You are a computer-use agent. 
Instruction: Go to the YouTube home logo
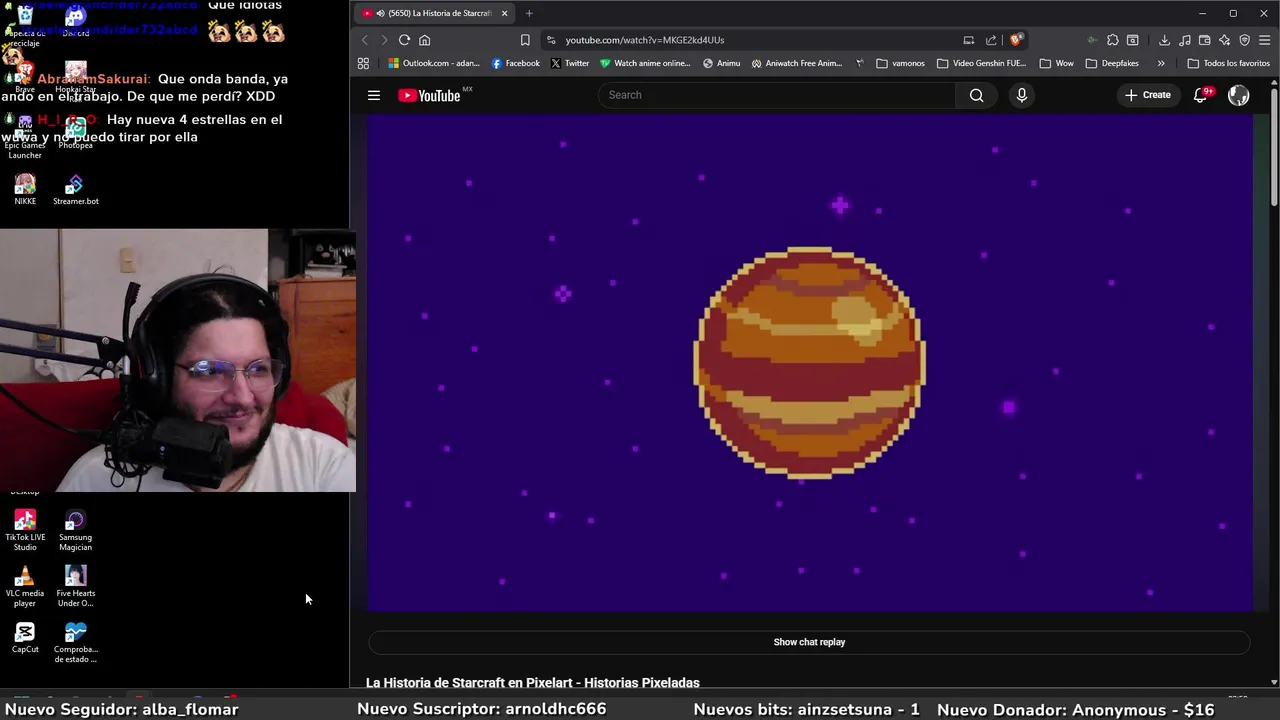(x=429, y=95)
